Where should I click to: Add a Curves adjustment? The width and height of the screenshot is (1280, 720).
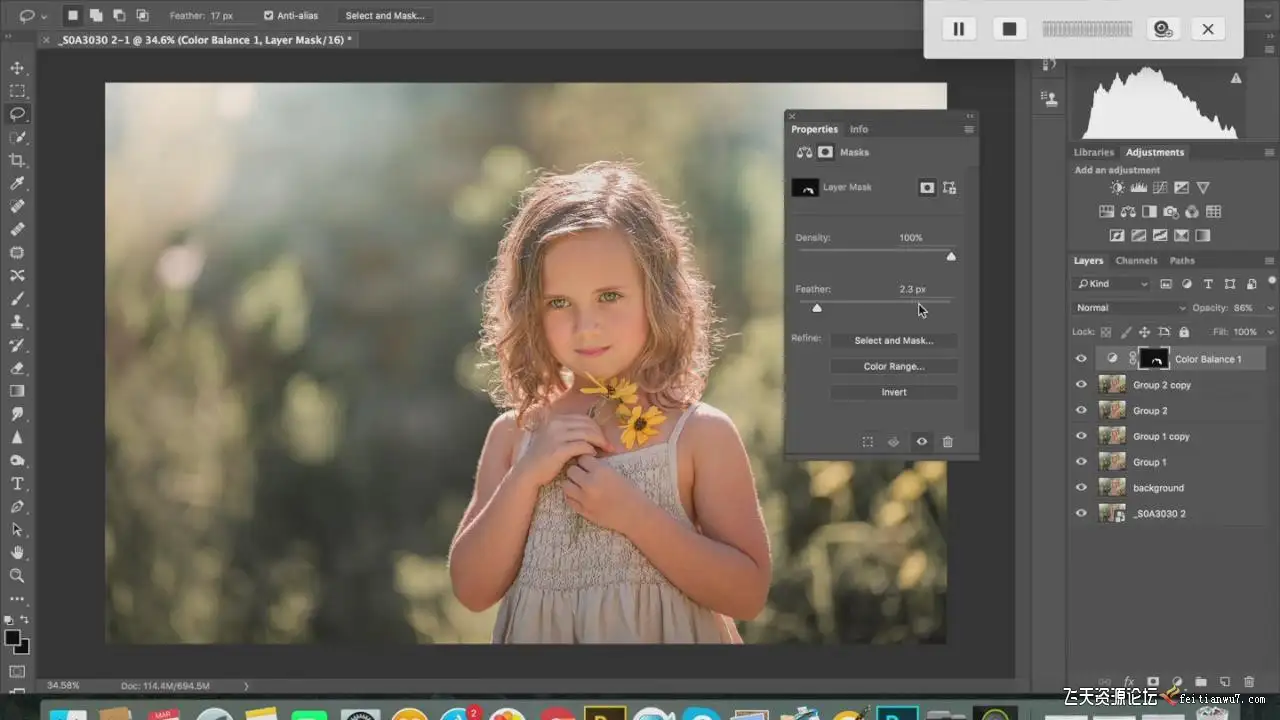pos(1160,188)
